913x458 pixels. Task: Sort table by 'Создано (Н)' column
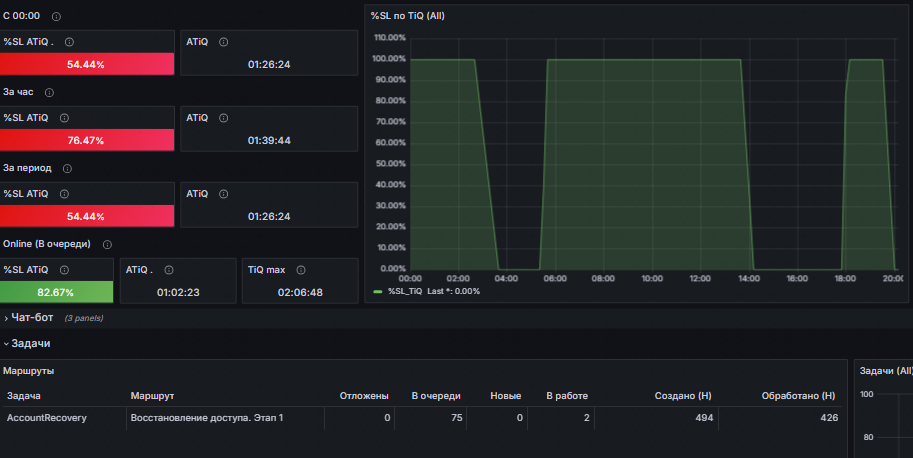[683, 396]
